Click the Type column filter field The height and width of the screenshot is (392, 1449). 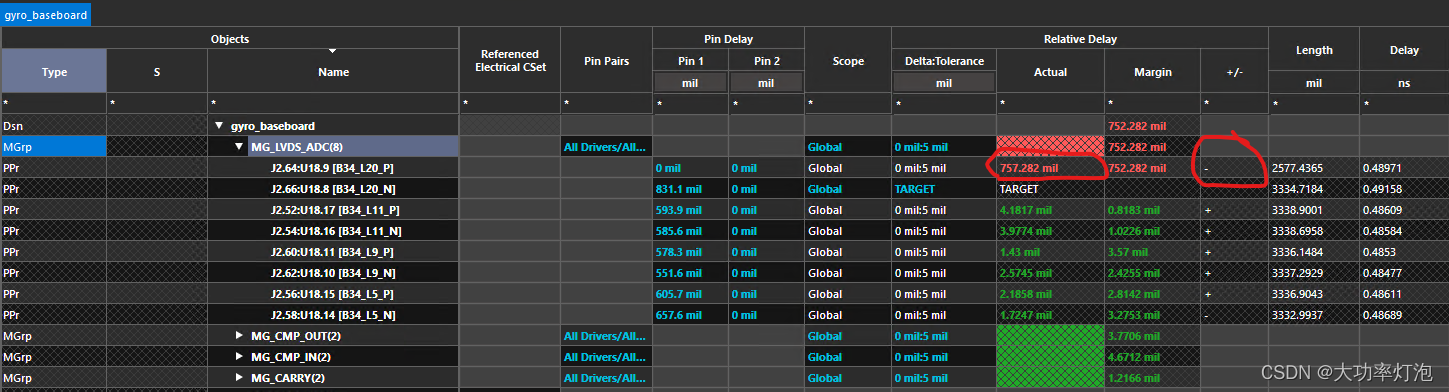[54, 104]
